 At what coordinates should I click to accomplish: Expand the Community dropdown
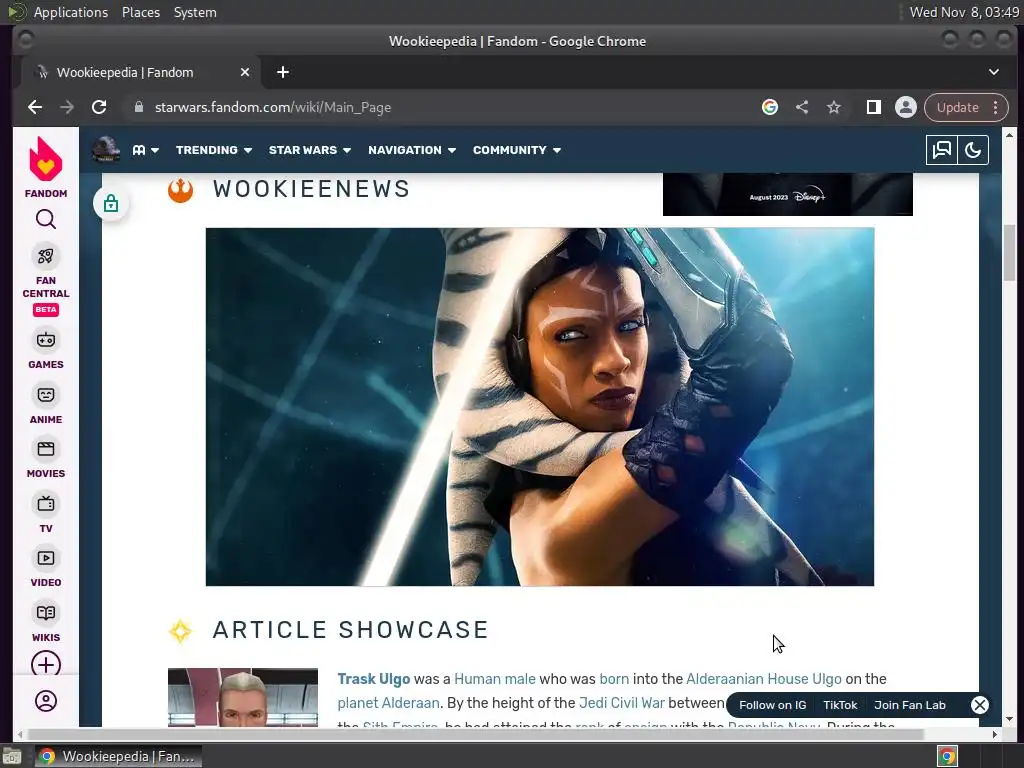click(517, 150)
